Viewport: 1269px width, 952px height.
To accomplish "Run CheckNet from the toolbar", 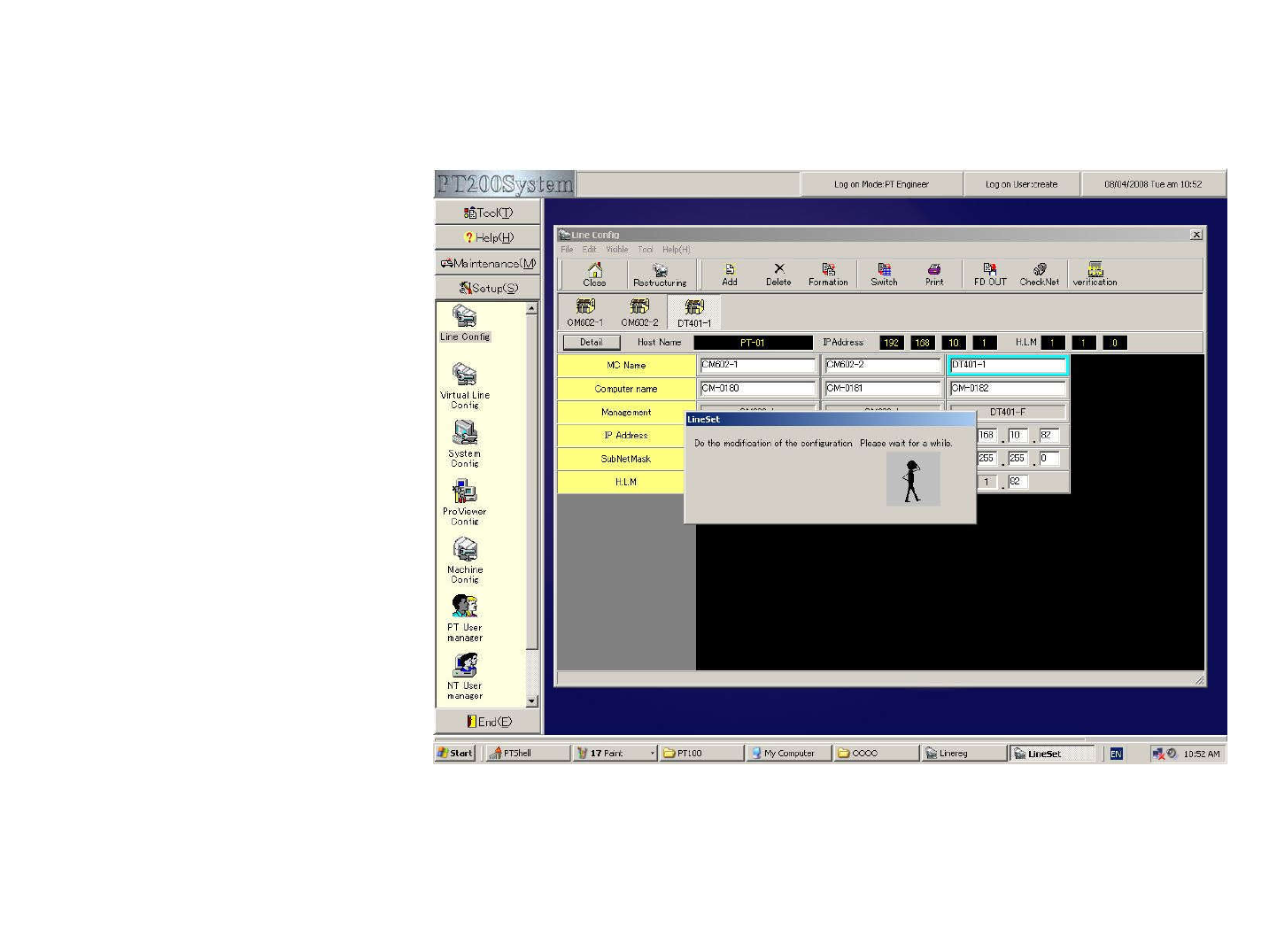I will (x=1040, y=275).
